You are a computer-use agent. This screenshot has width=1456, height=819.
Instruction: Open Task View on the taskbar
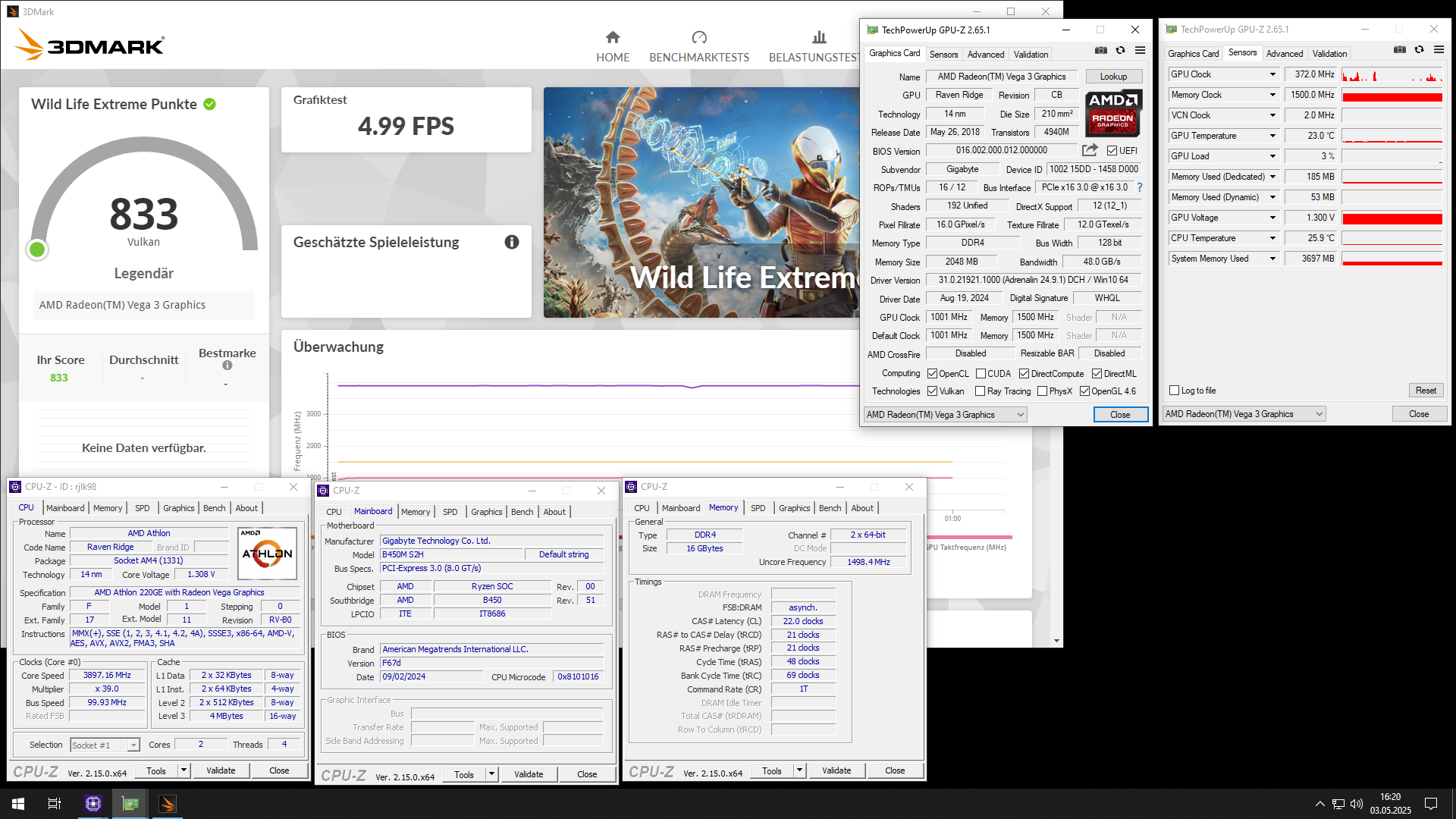[55, 804]
